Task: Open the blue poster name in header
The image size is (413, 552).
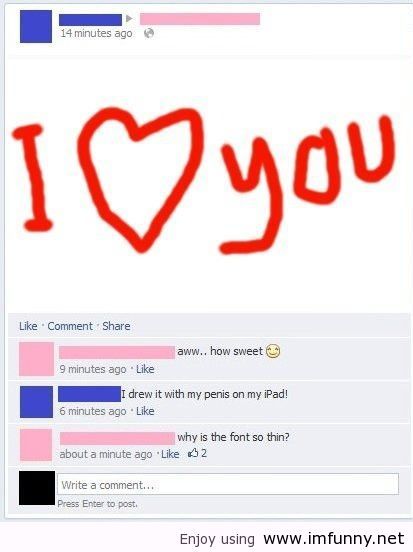Action: tap(90, 20)
